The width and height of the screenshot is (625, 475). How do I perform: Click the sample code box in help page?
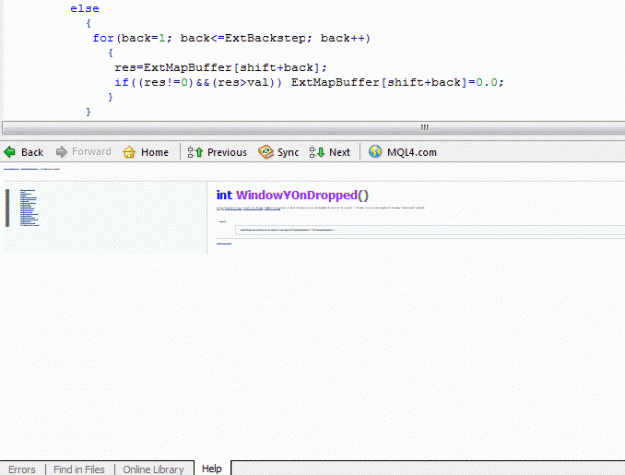[430, 230]
